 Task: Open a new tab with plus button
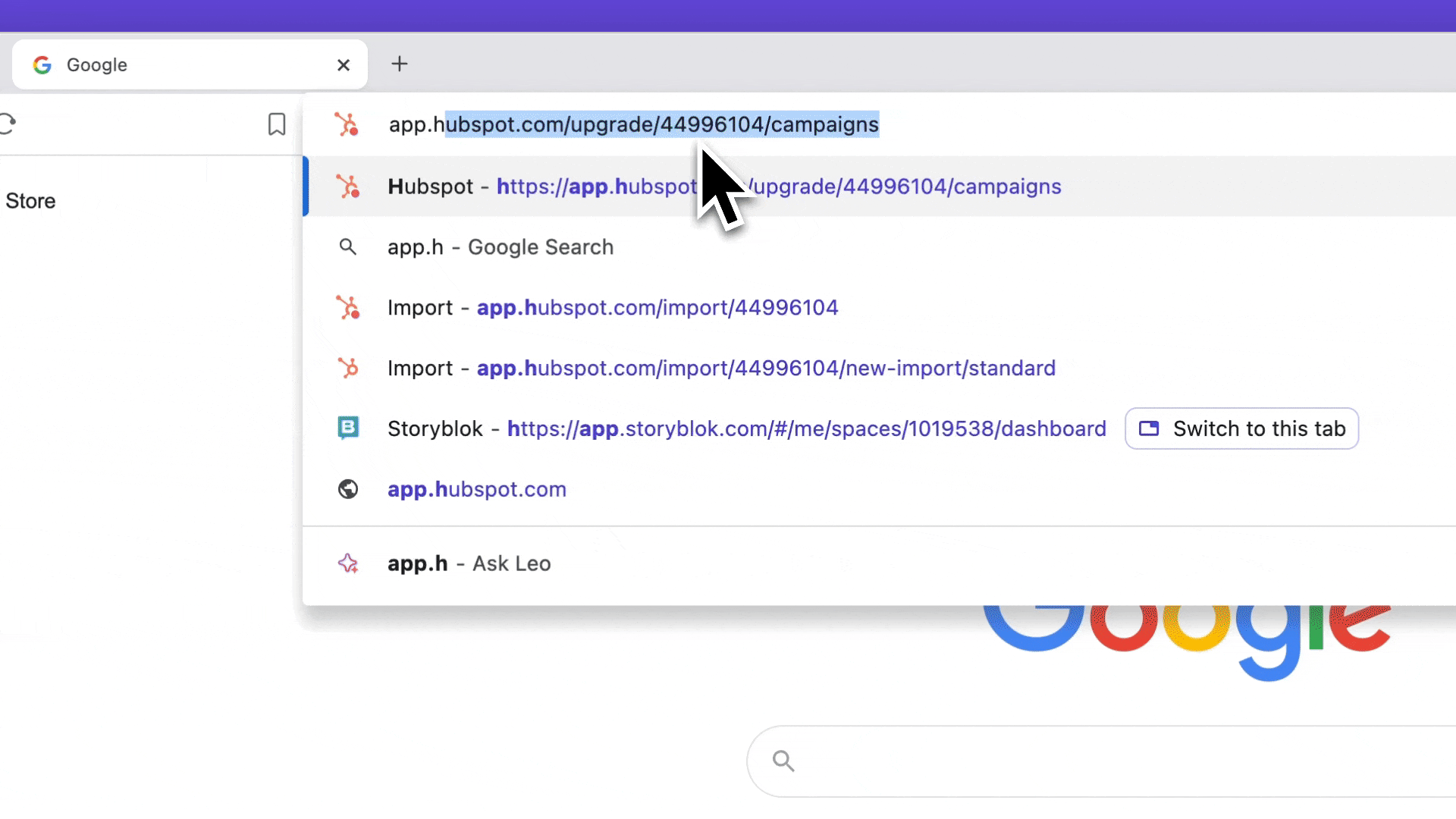(400, 64)
